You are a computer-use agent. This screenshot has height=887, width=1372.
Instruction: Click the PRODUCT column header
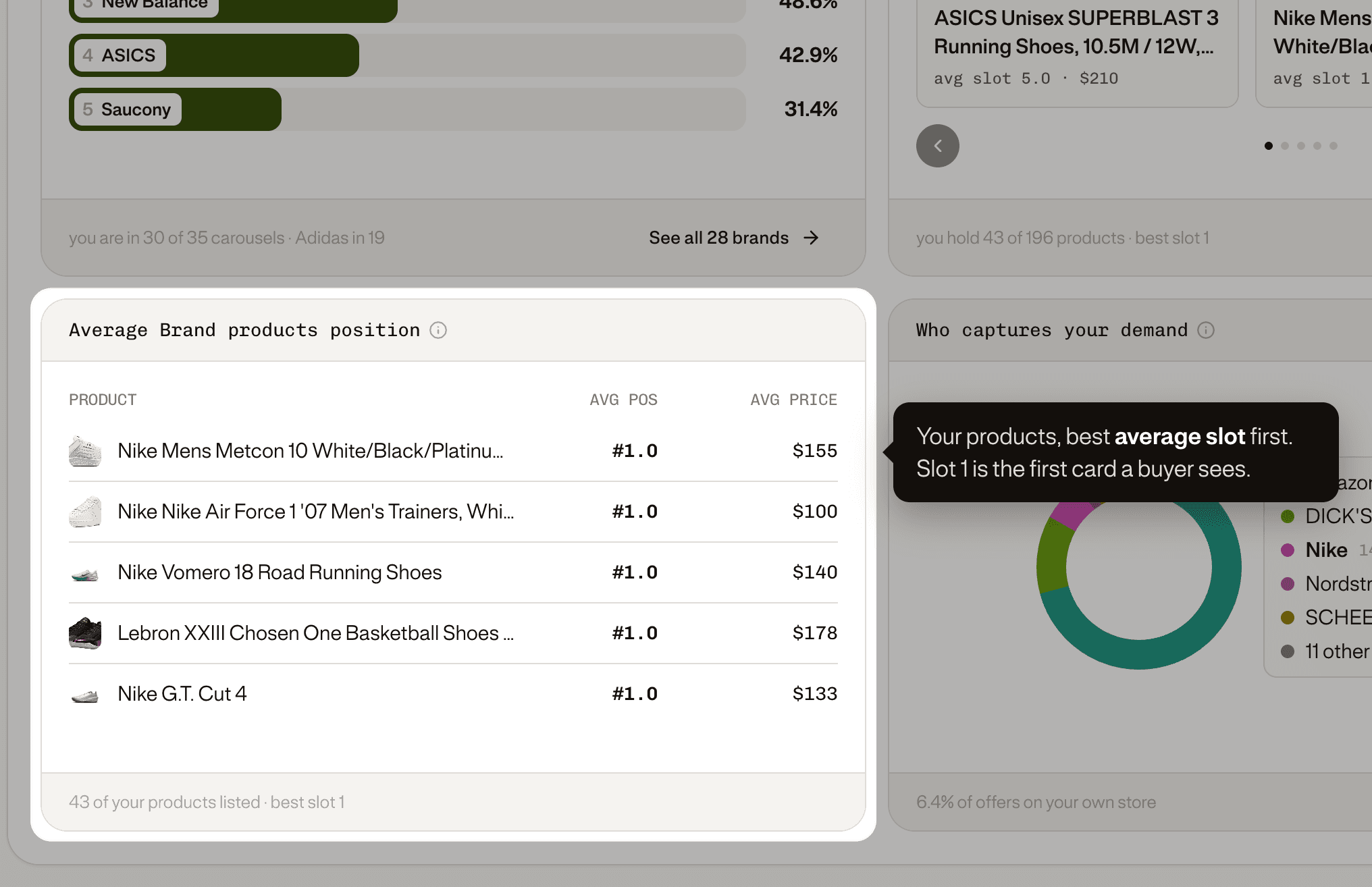(x=103, y=400)
